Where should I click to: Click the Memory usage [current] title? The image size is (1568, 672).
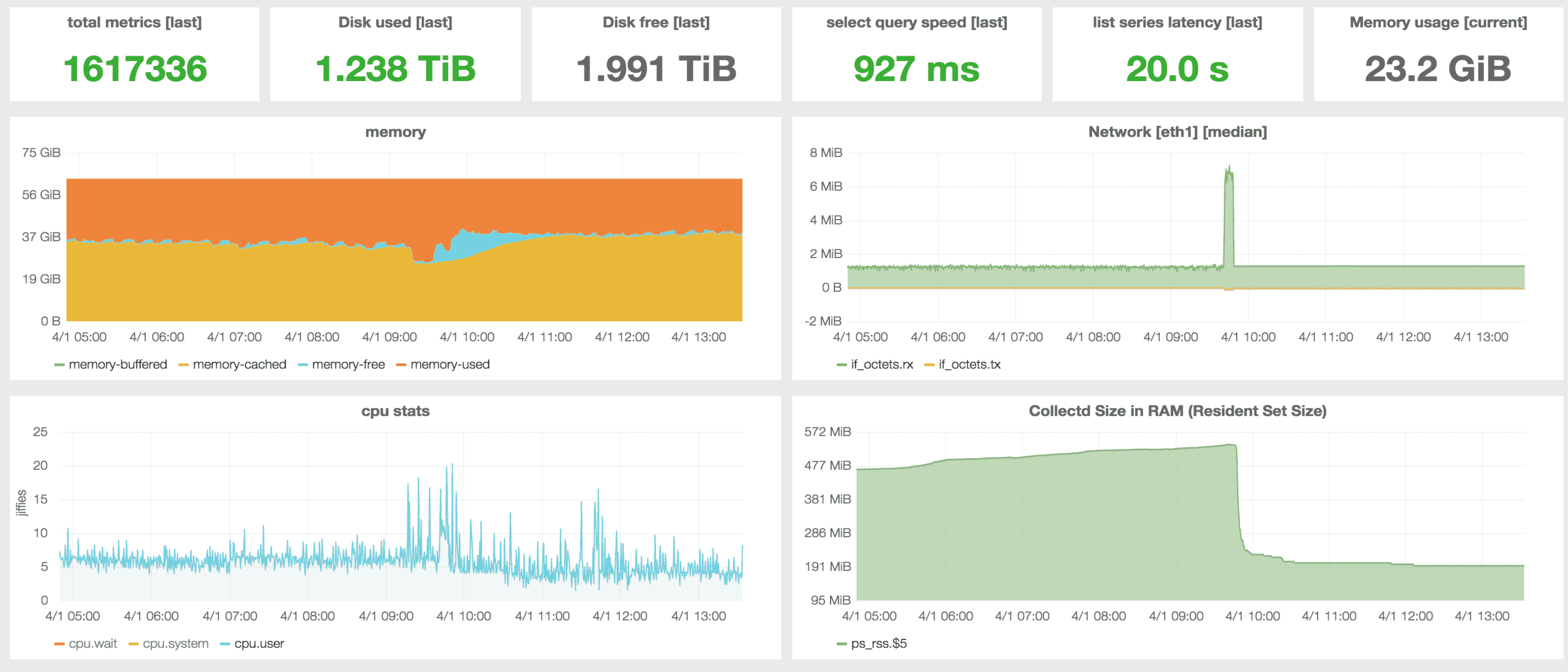1438,22
